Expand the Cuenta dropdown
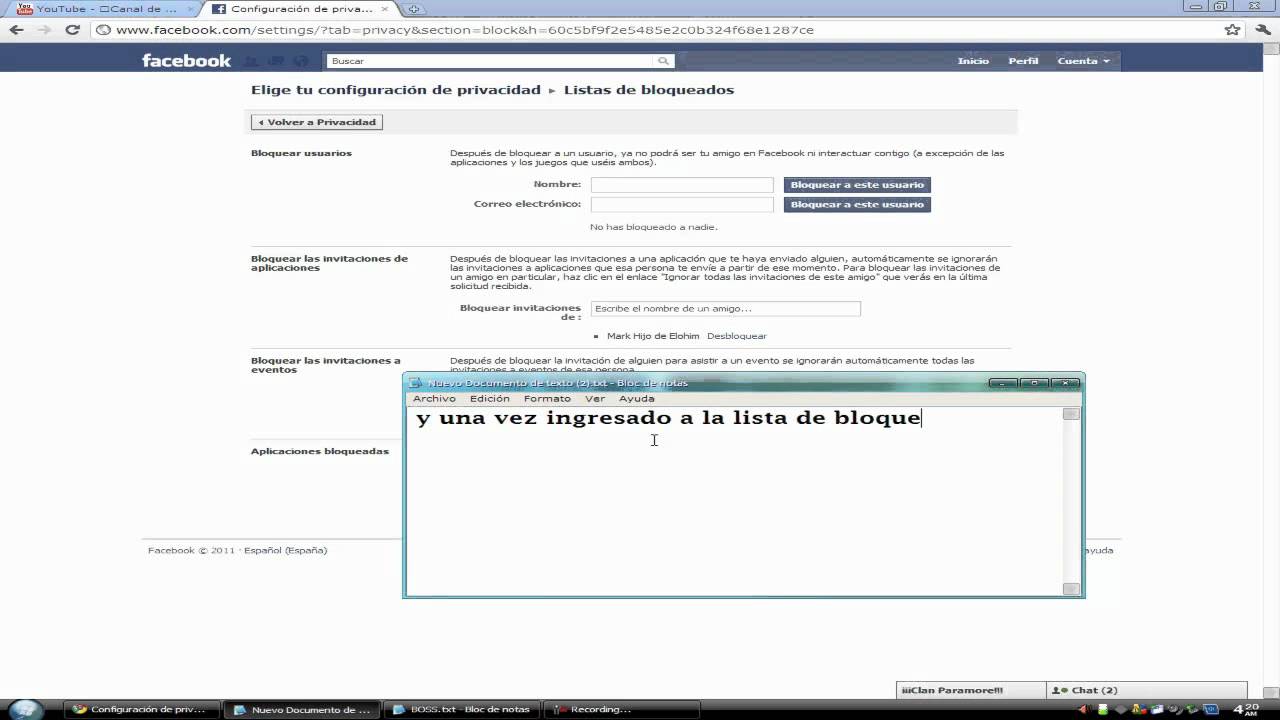The width and height of the screenshot is (1280, 720). (x=1083, y=61)
